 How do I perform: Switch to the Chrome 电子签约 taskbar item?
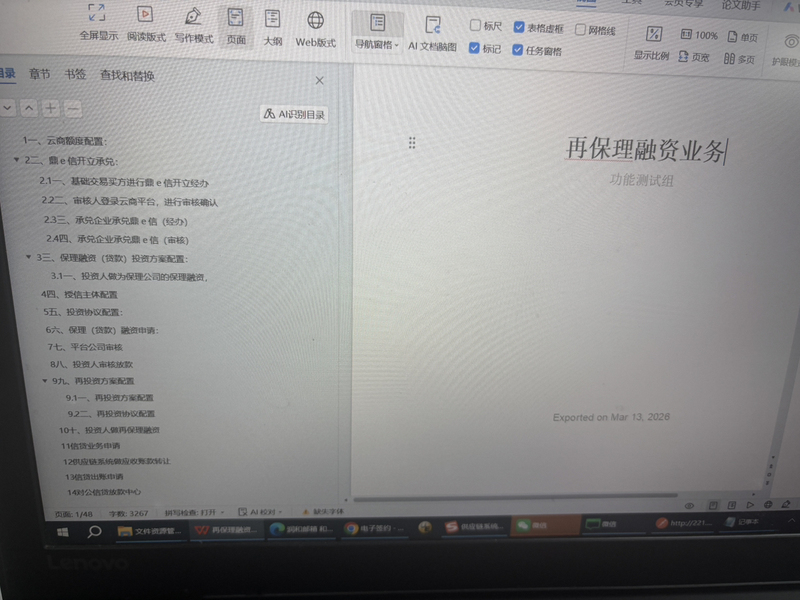[374, 528]
